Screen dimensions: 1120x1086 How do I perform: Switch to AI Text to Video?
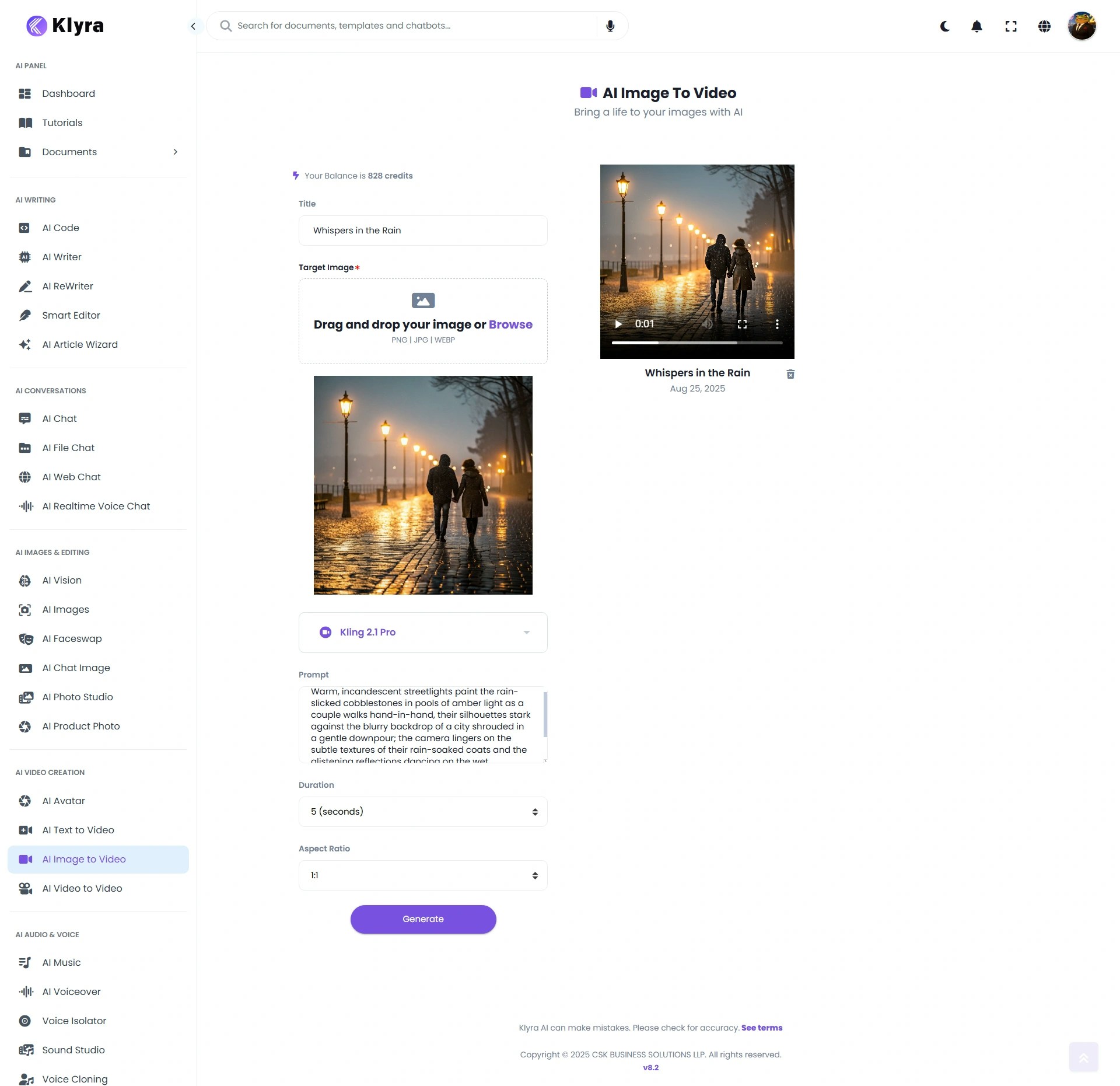(x=78, y=830)
